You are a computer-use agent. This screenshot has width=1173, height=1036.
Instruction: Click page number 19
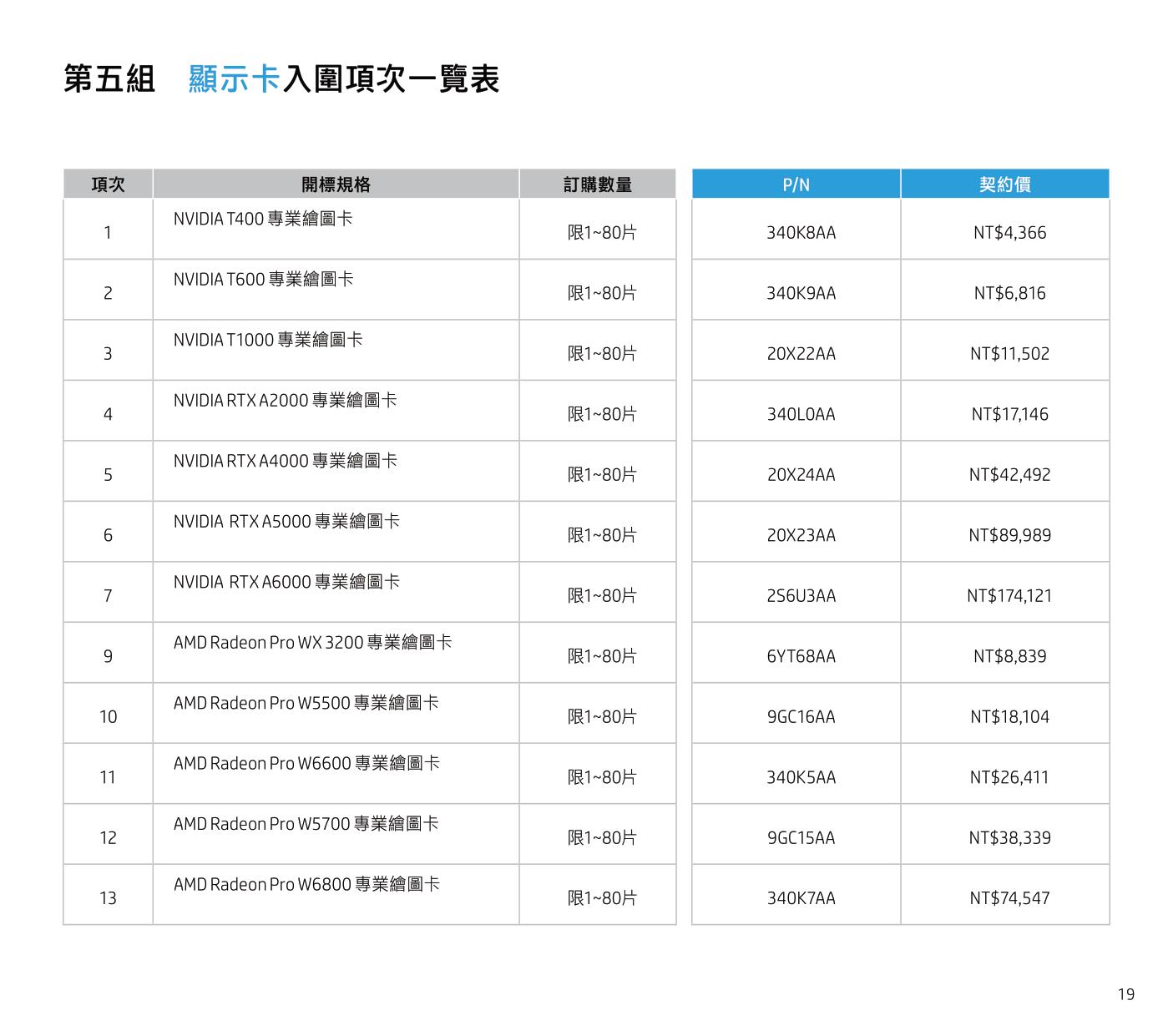tap(1126, 994)
